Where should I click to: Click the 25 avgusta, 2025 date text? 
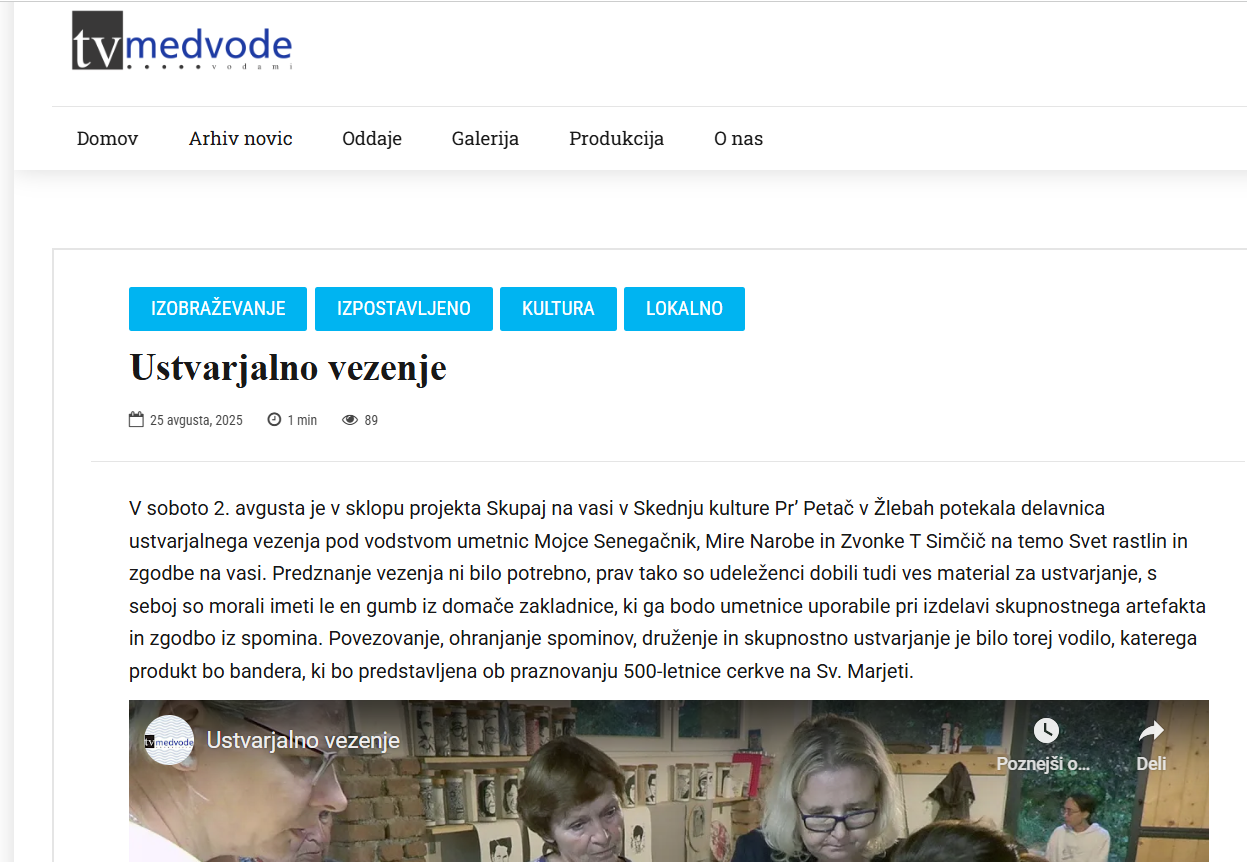point(196,420)
